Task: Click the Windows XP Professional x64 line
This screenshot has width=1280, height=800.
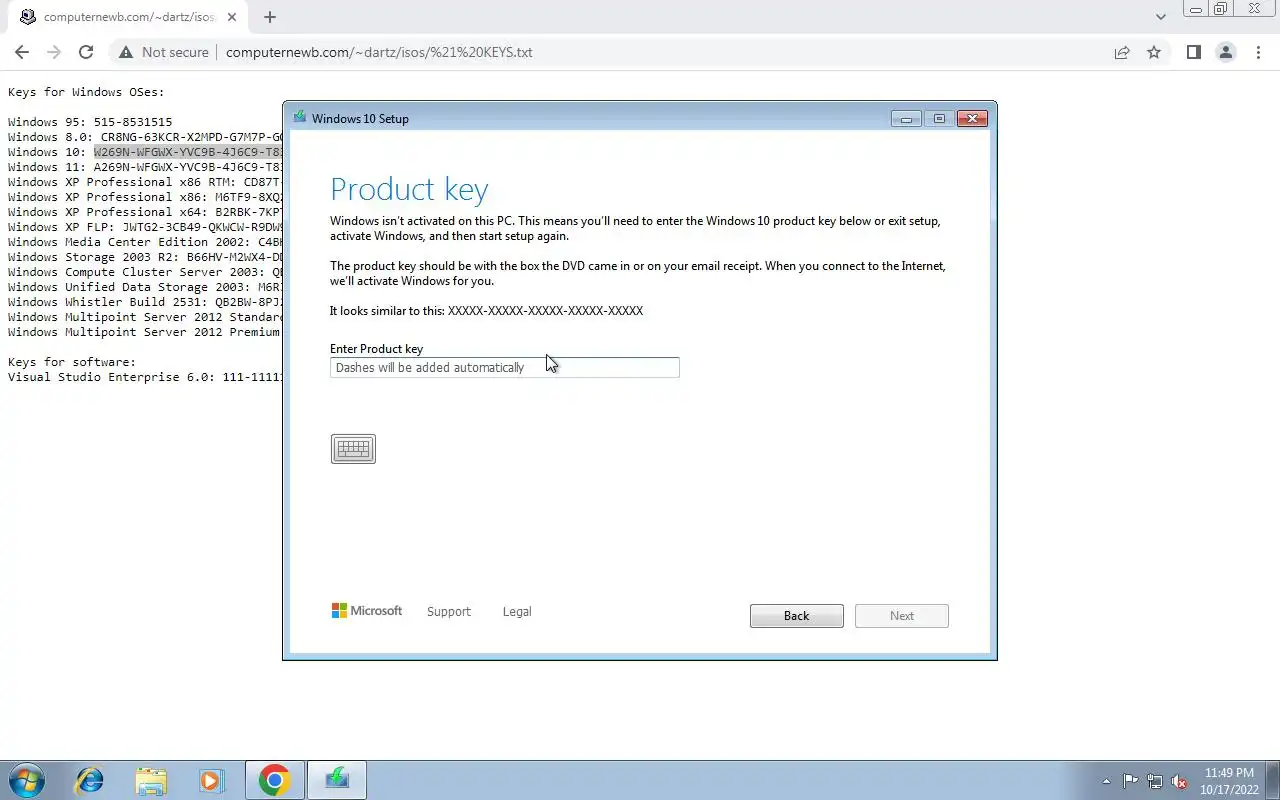Action: [x=145, y=212]
